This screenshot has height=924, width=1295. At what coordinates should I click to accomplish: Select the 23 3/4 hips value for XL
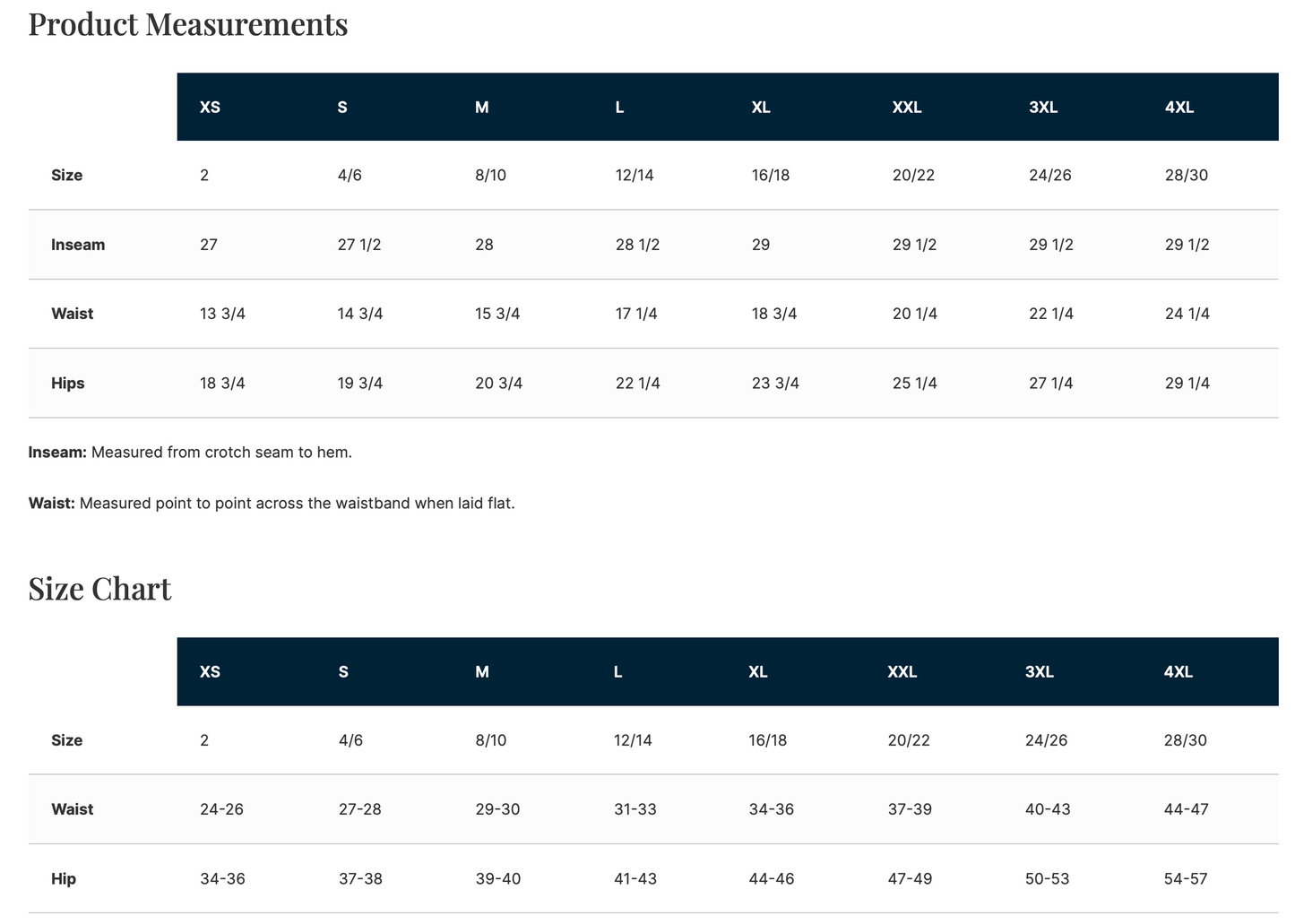(775, 384)
